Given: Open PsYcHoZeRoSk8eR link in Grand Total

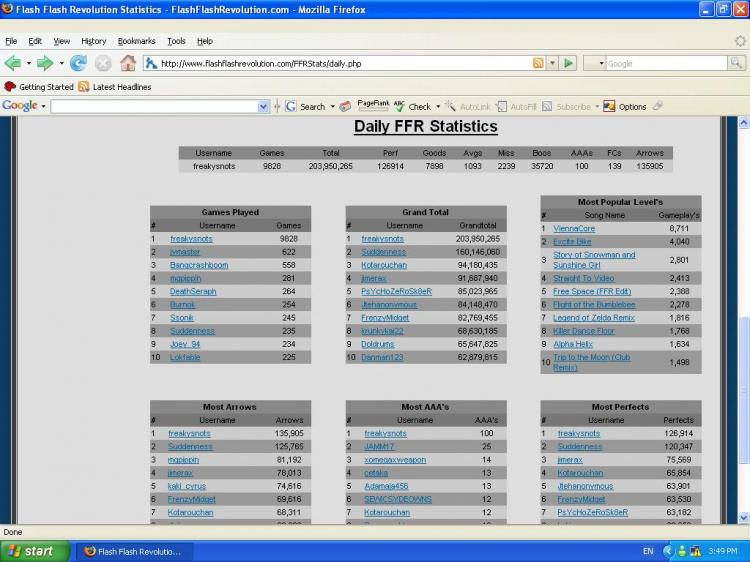Looking at the screenshot, I should 396,291.
